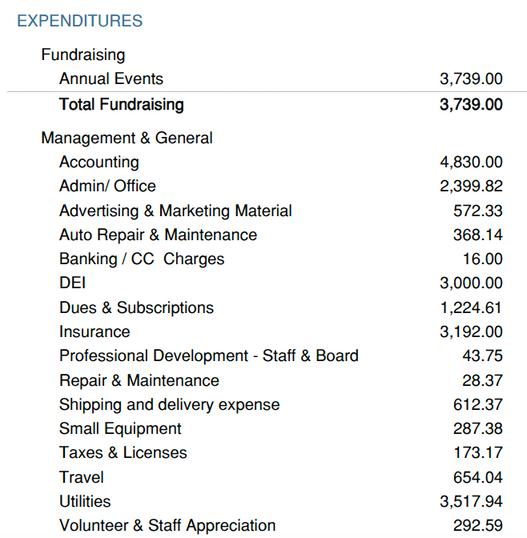Click the EXPENDITURES section heading
527x538 pixels.
pos(80,21)
